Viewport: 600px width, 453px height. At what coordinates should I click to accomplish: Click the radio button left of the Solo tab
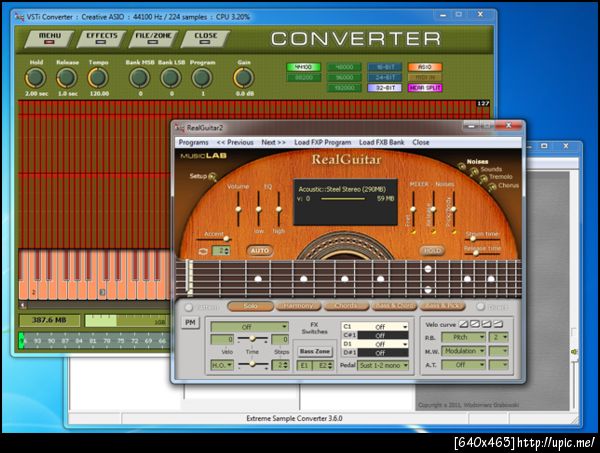click(x=189, y=307)
